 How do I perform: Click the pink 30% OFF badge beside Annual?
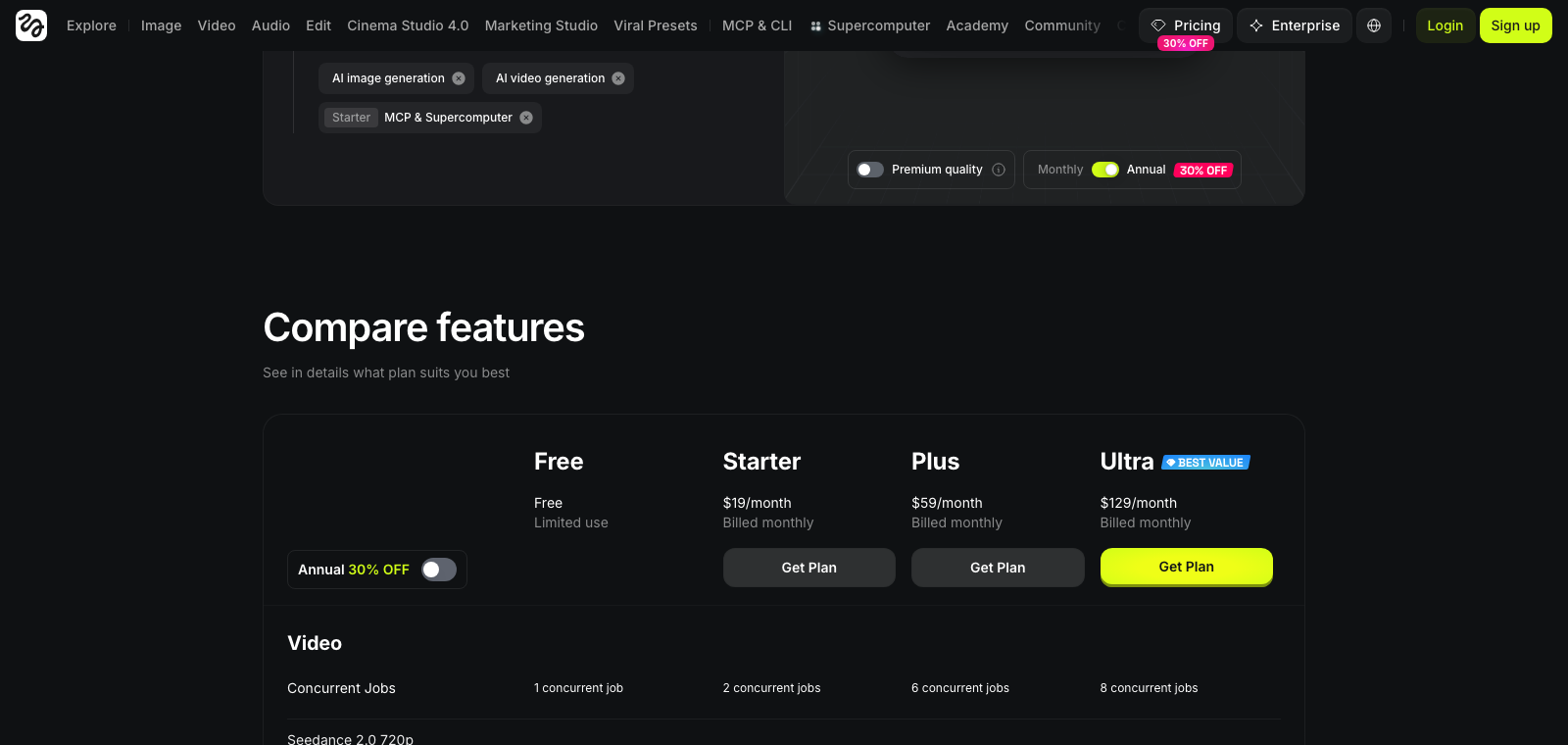[1203, 171]
